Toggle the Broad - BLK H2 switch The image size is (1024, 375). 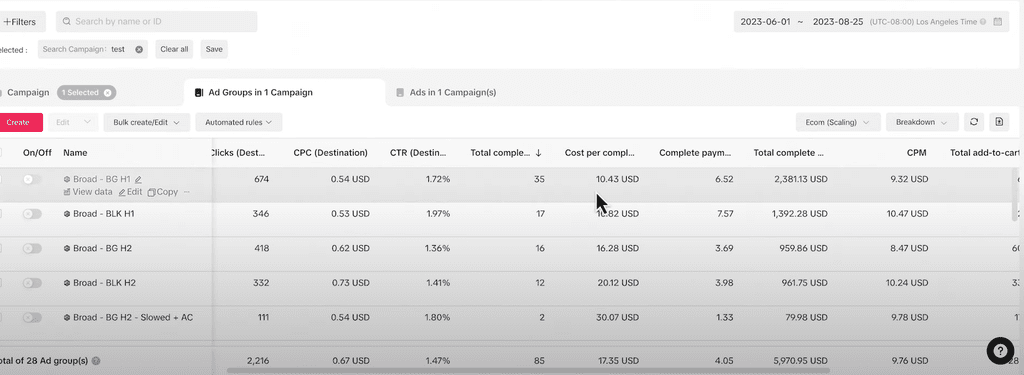32,283
